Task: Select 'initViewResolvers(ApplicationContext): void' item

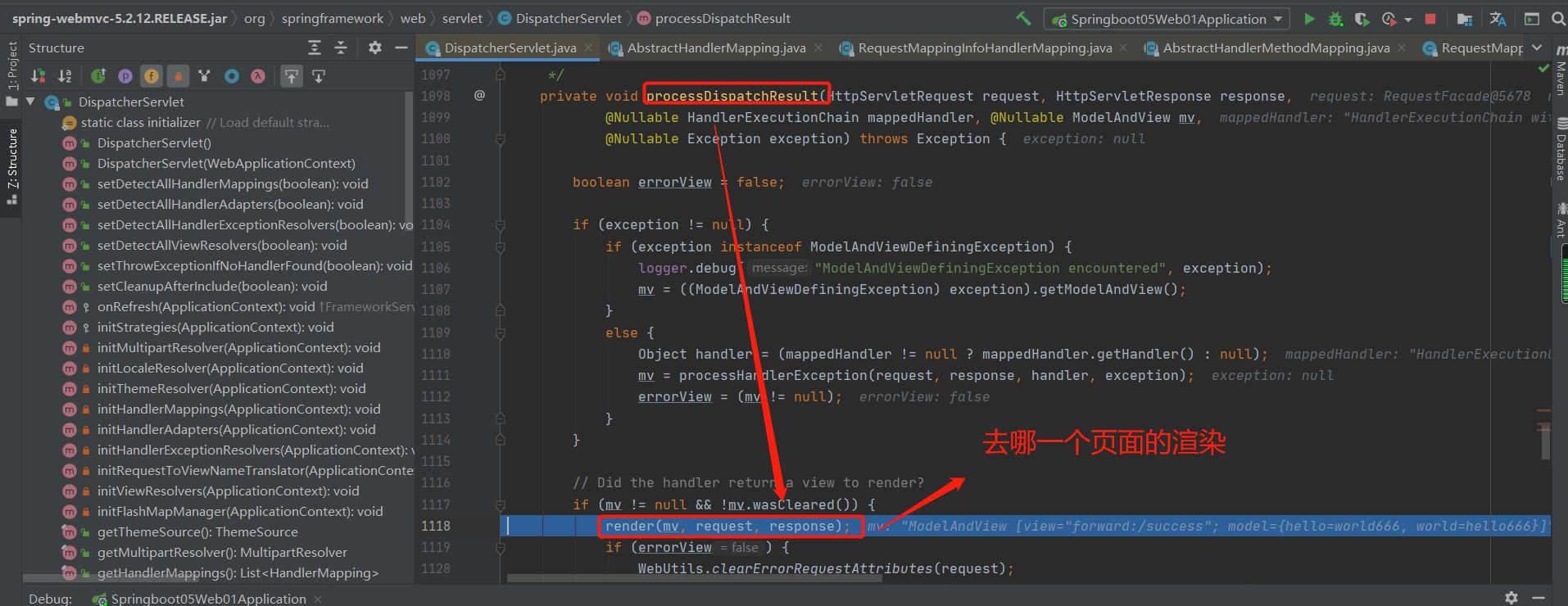Action: tap(228, 491)
